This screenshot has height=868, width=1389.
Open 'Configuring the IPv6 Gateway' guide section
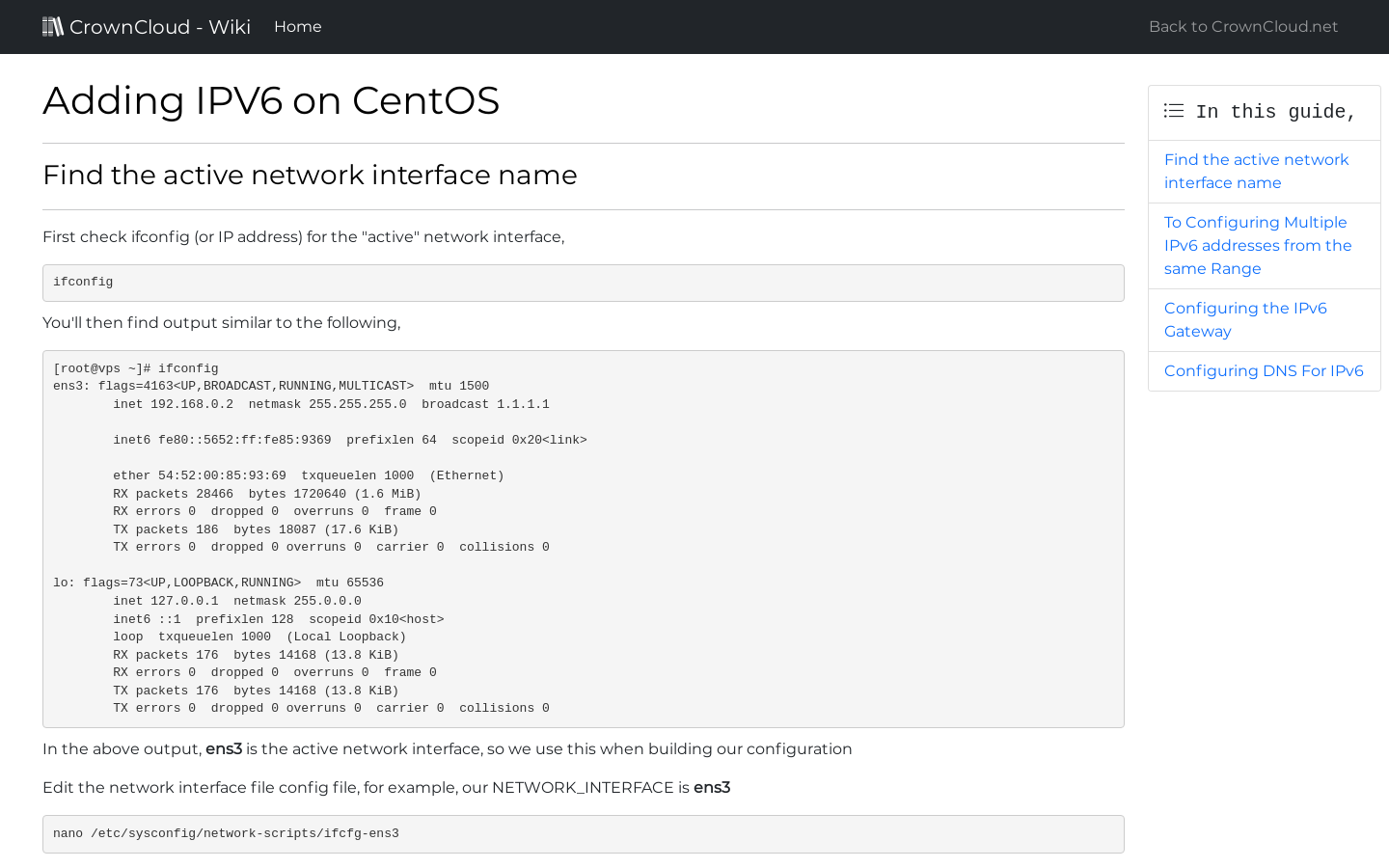(1245, 319)
